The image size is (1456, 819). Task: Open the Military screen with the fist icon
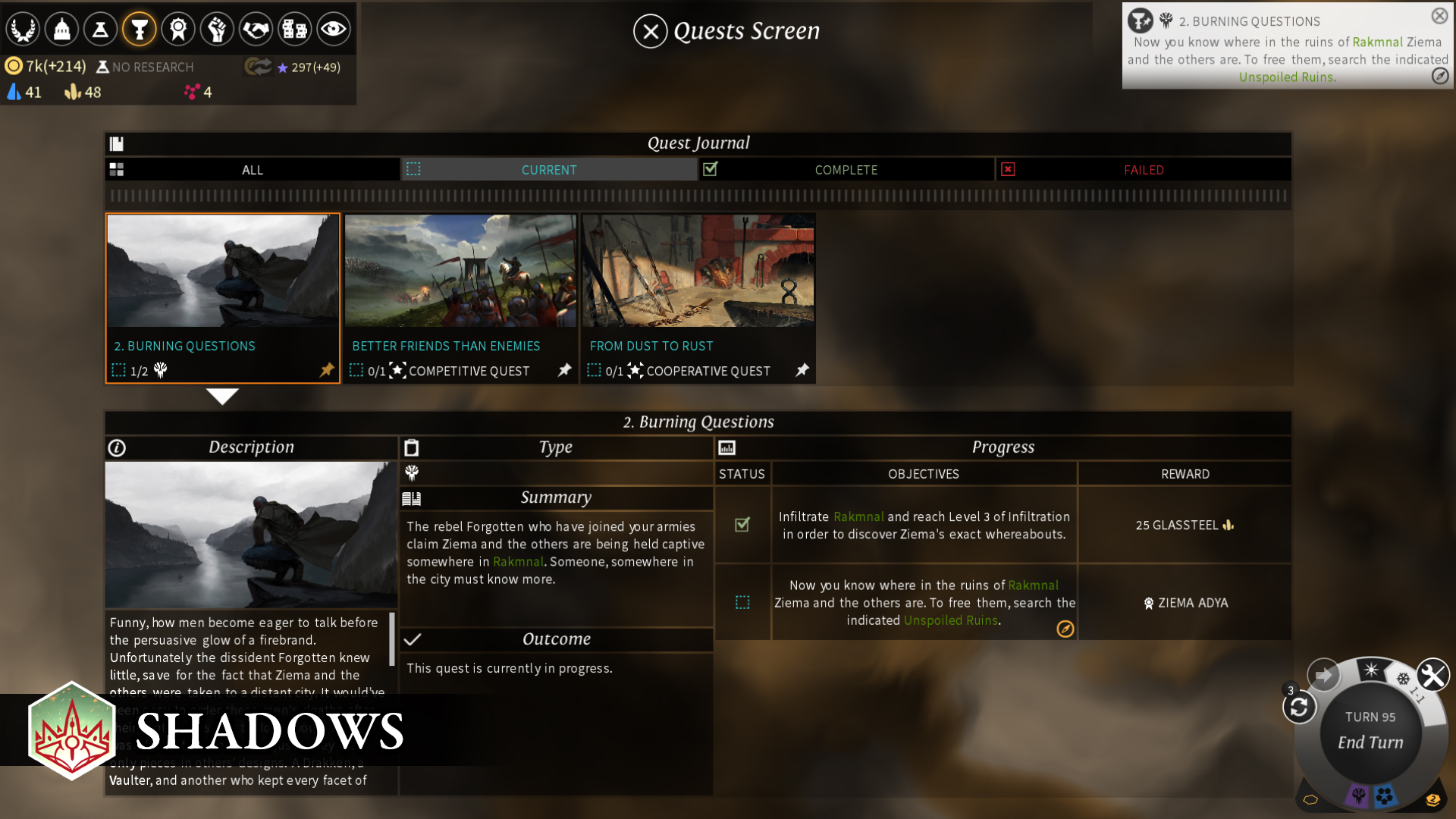pos(217,29)
